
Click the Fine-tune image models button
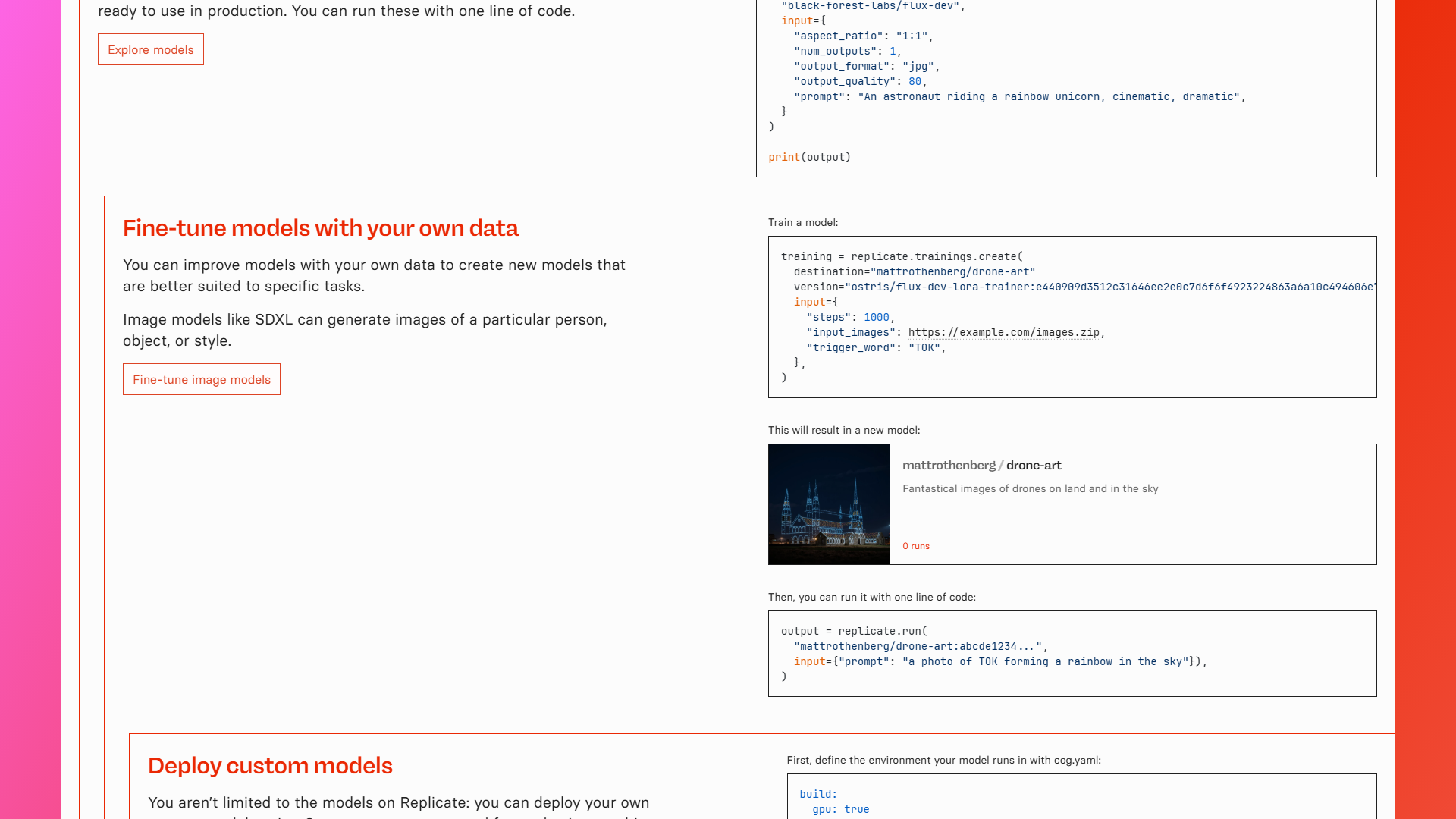click(202, 379)
